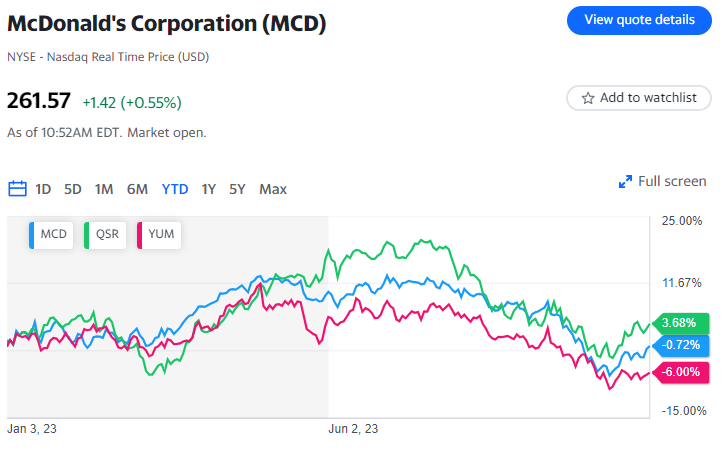Select the Max time range
This screenshot has width=725, height=462.
point(273,189)
